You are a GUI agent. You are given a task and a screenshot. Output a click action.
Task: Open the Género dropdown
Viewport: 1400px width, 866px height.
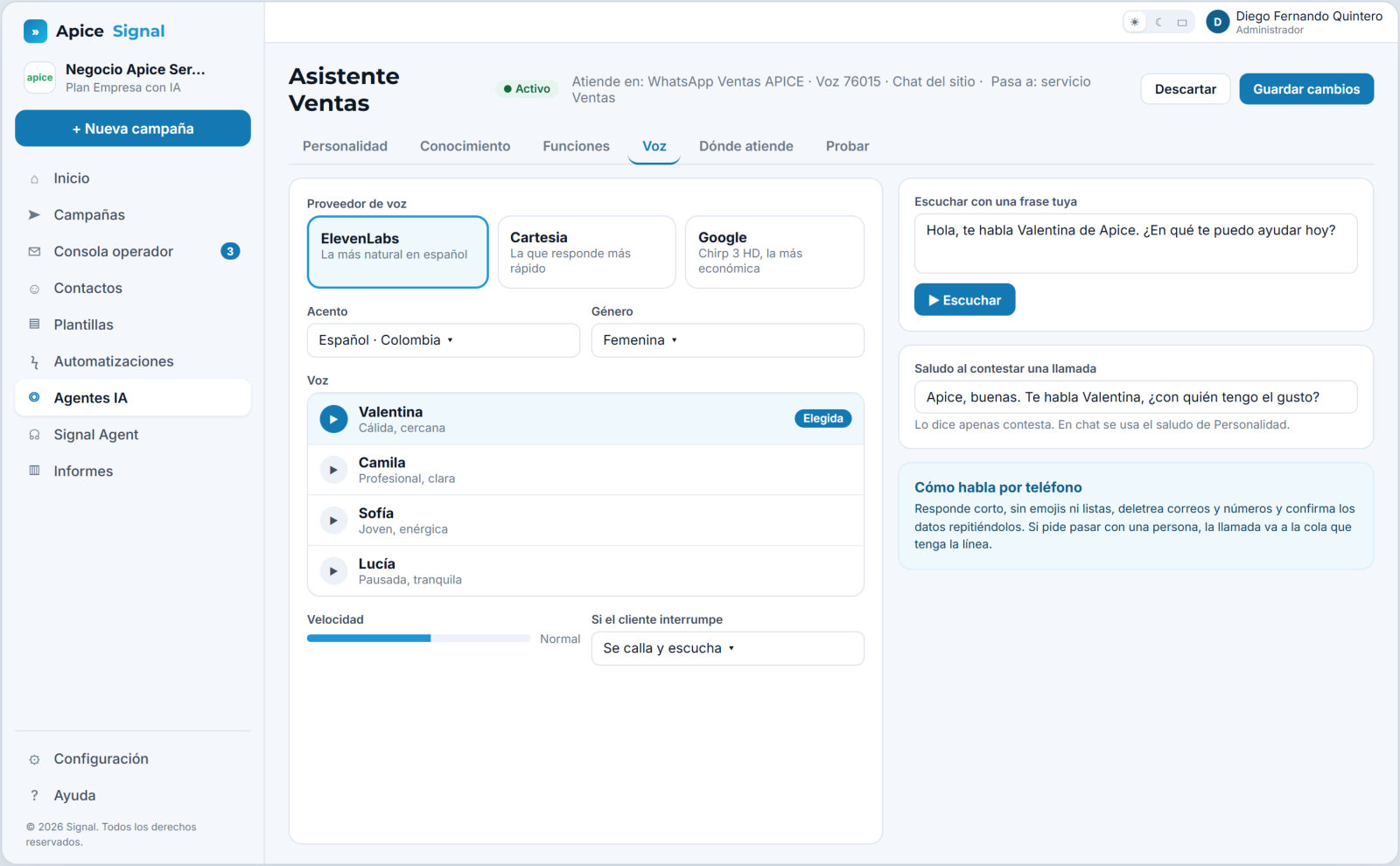(x=728, y=340)
